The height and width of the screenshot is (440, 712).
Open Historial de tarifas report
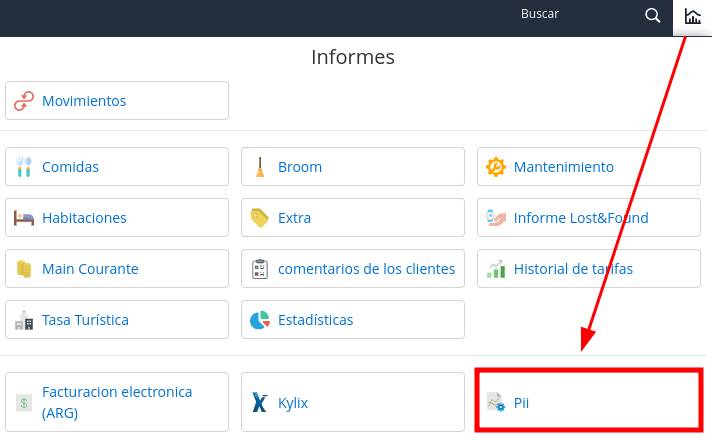pyautogui.click(x=589, y=268)
